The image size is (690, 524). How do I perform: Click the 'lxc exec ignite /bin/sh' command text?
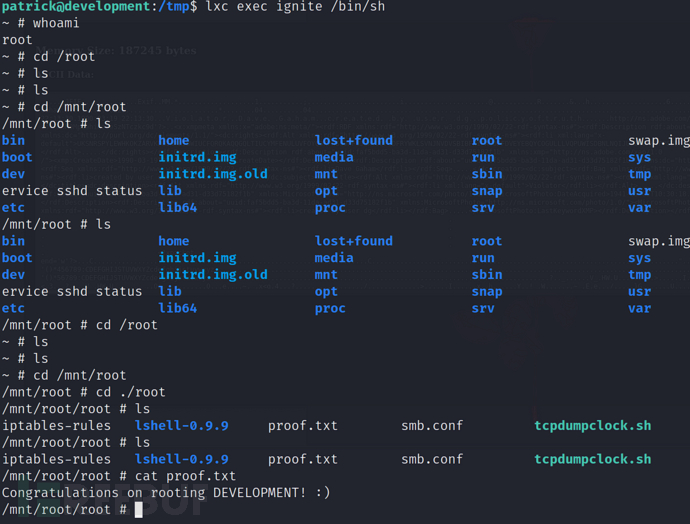coord(295,7)
